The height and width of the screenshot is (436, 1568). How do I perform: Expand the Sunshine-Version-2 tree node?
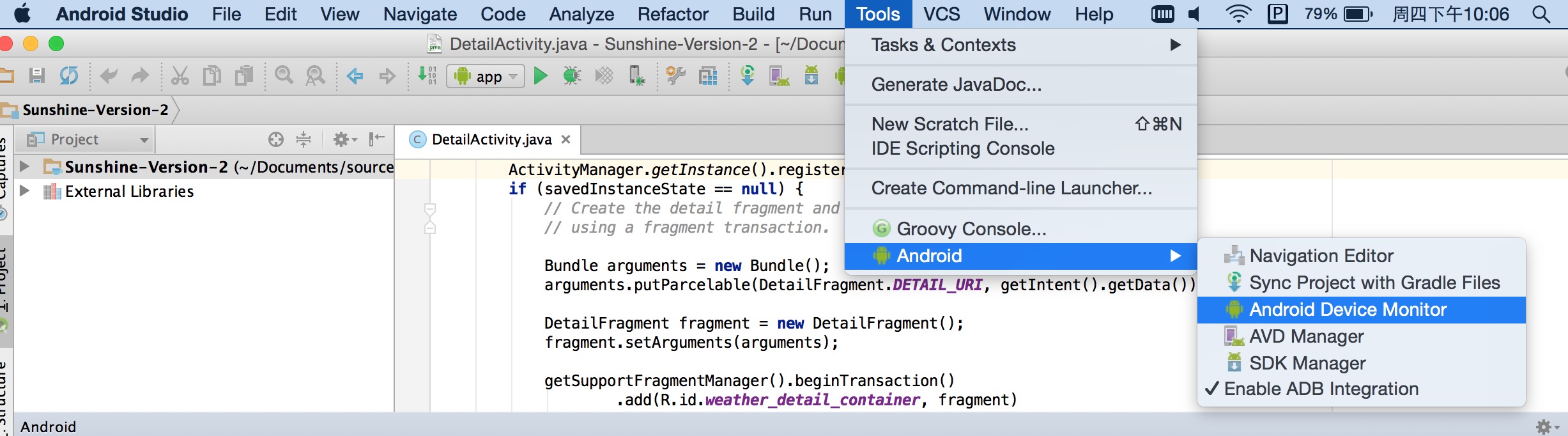(x=25, y=167)
